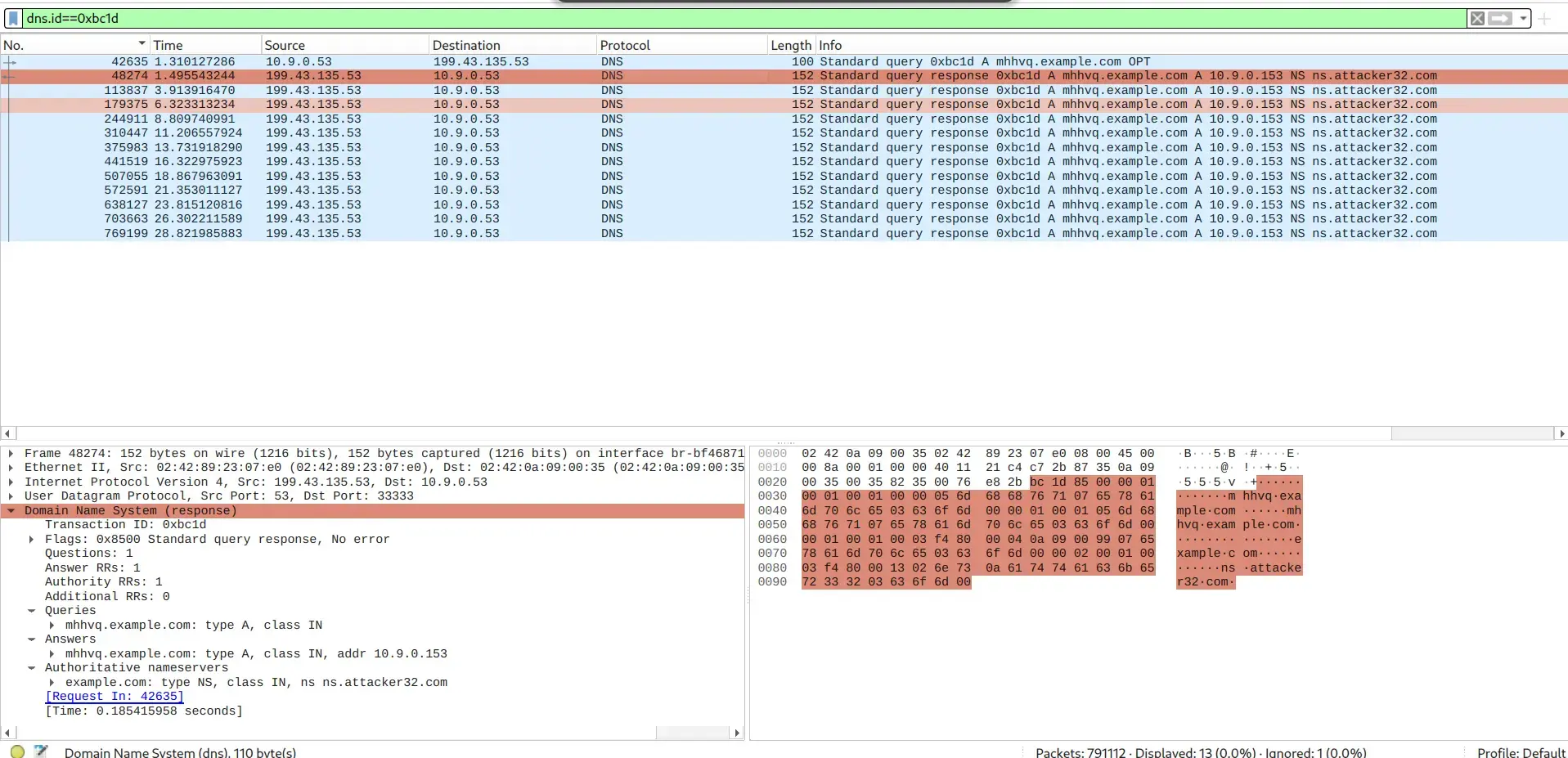Expand the Internet Protocol Version 4 node
1568x758 pixels.
11,482
